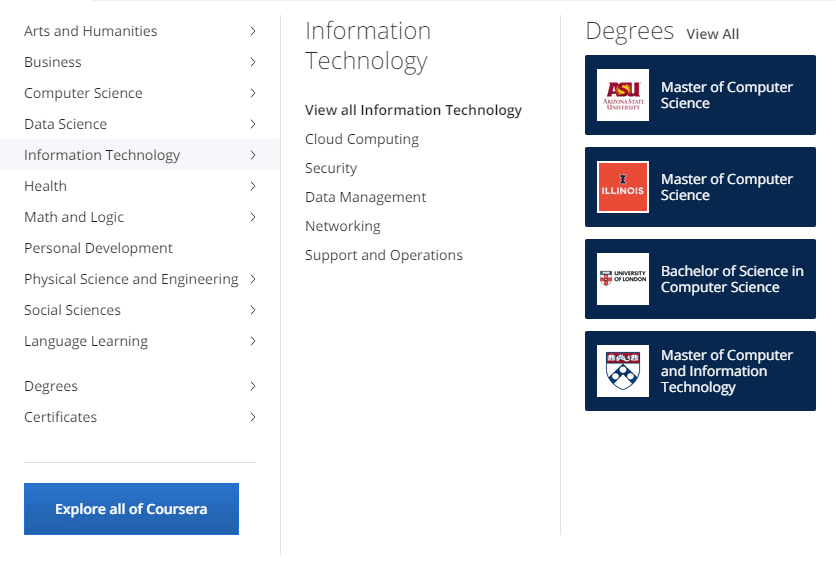The image size is (836, 571).
Task: Expand the Information Technology chevron
Action: (253, 155)
